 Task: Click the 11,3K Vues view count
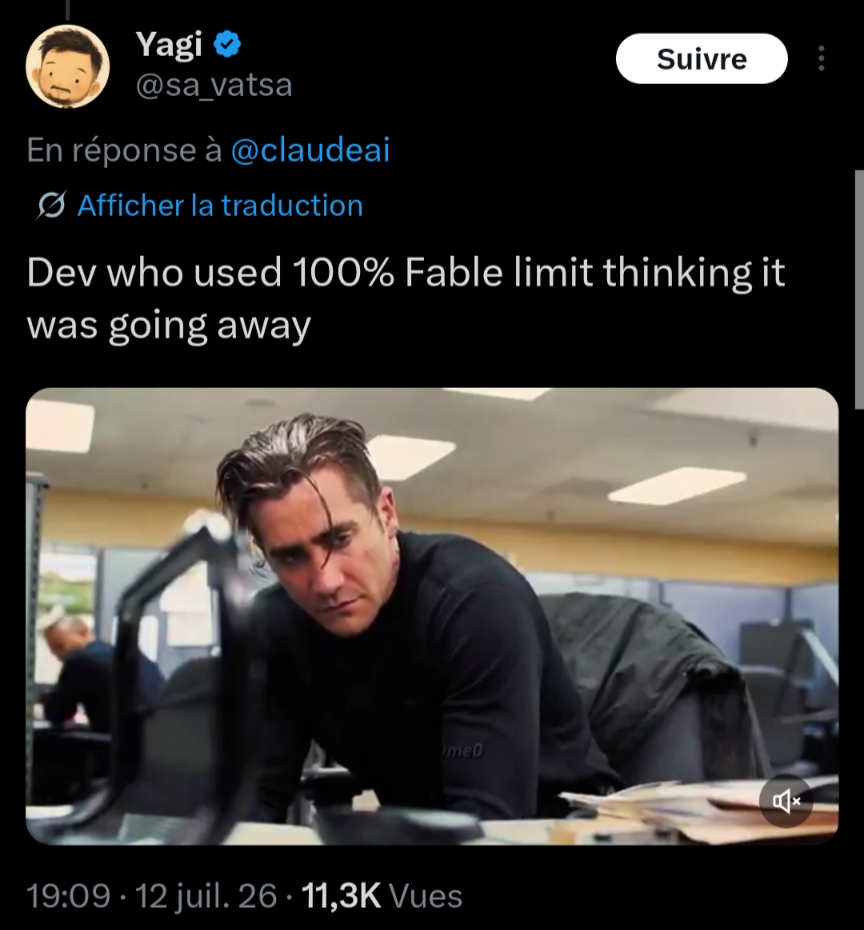[382, 896]
